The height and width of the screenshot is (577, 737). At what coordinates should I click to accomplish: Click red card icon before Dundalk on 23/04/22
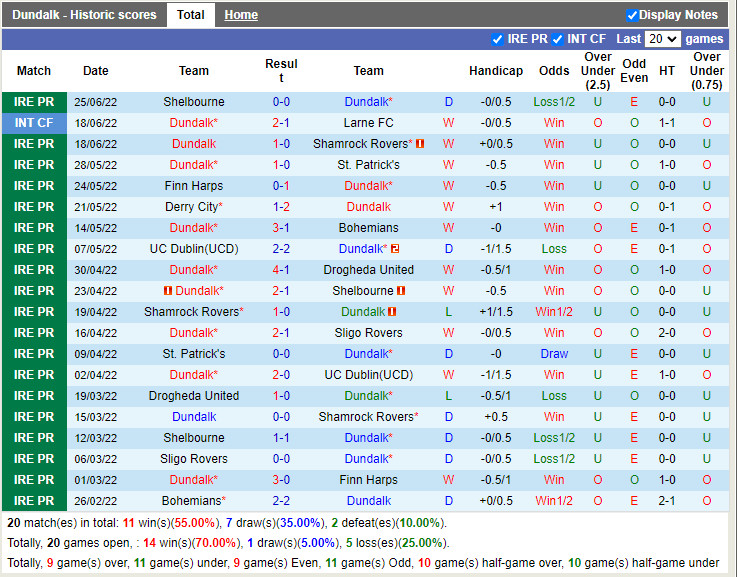pos(168,291)
